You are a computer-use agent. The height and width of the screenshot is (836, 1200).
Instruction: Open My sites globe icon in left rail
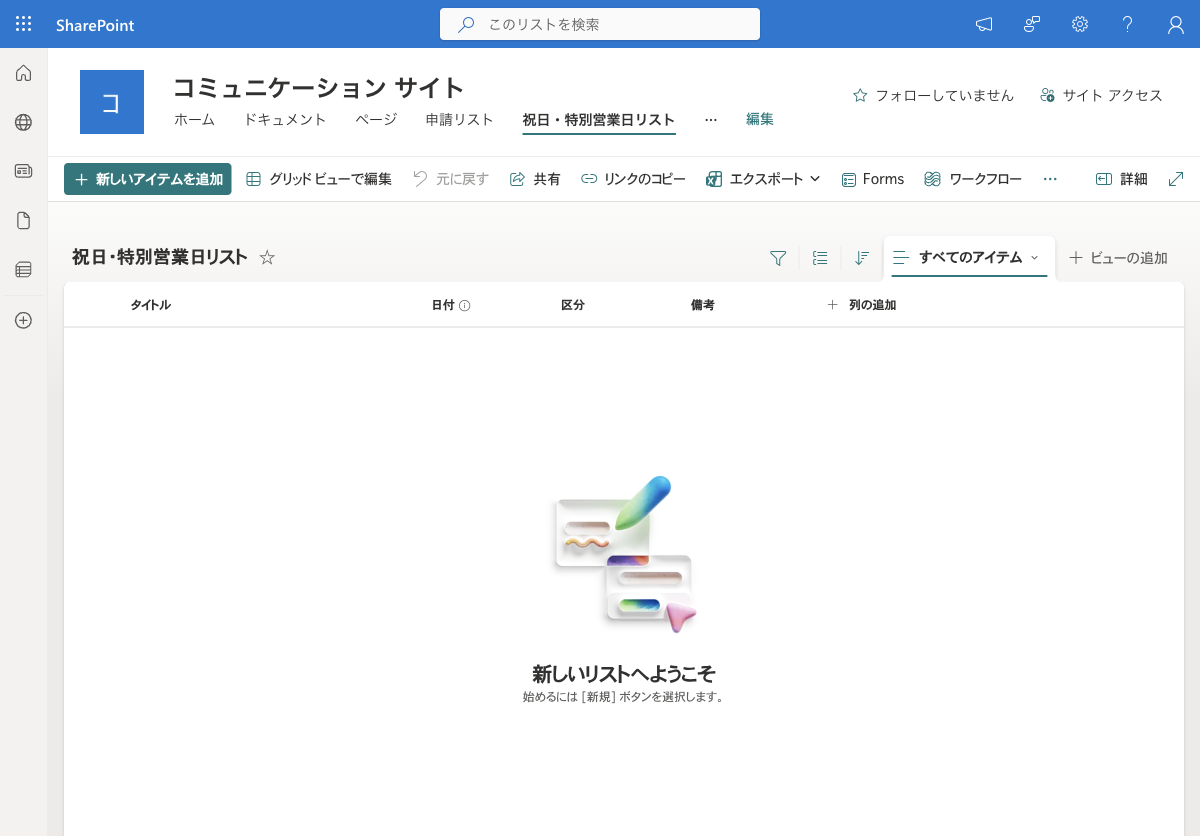(x=24, y=122)
